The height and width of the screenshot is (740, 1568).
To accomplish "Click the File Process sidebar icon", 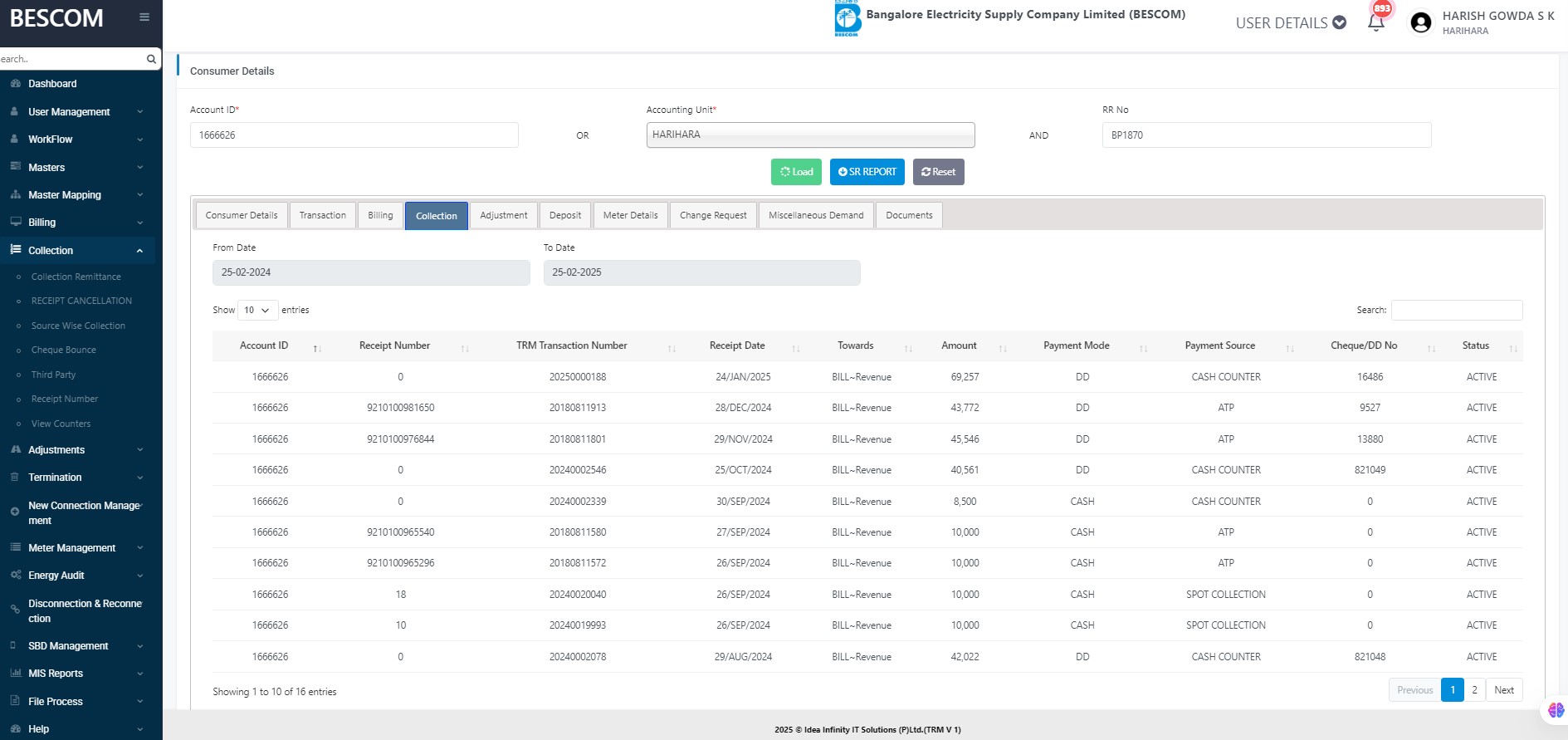I will pyautogui.click(x=15, y=701).
